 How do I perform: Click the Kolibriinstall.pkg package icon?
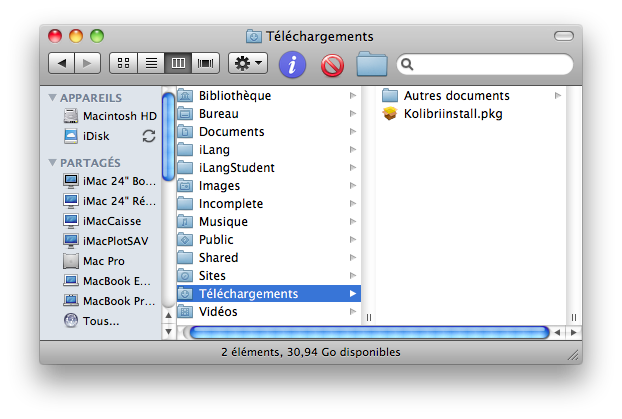point(390,113)
